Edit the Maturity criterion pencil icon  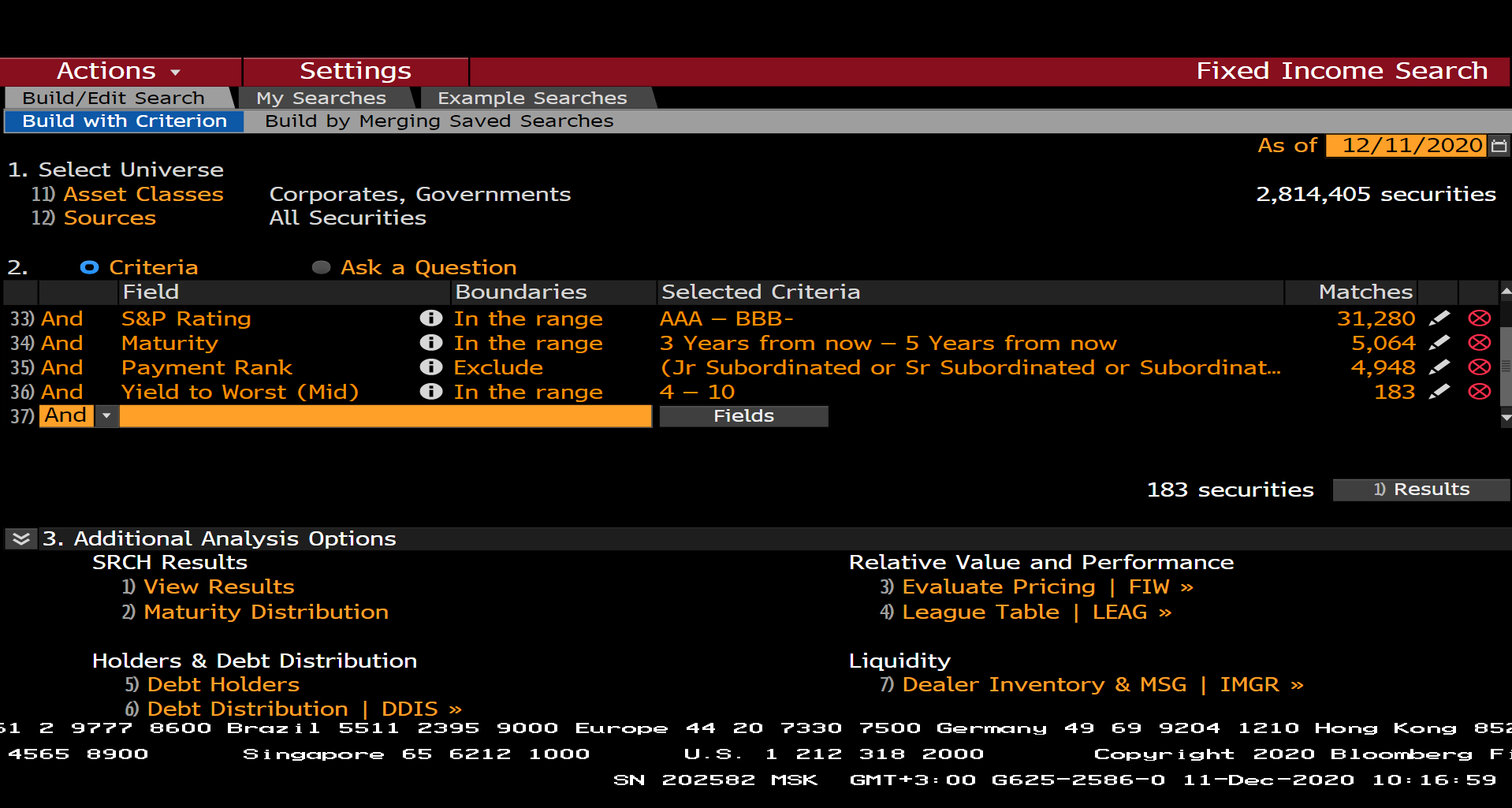(x=1439, y=343)
